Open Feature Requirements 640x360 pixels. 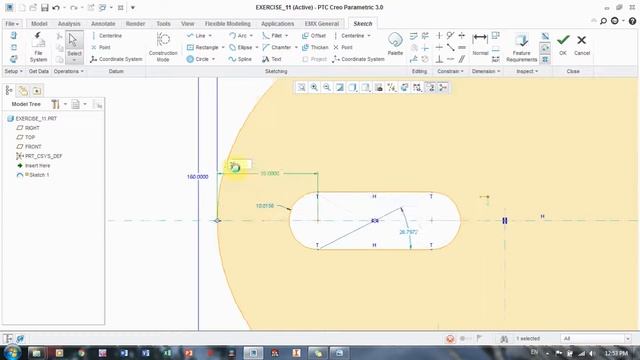[x=521, y=47]
